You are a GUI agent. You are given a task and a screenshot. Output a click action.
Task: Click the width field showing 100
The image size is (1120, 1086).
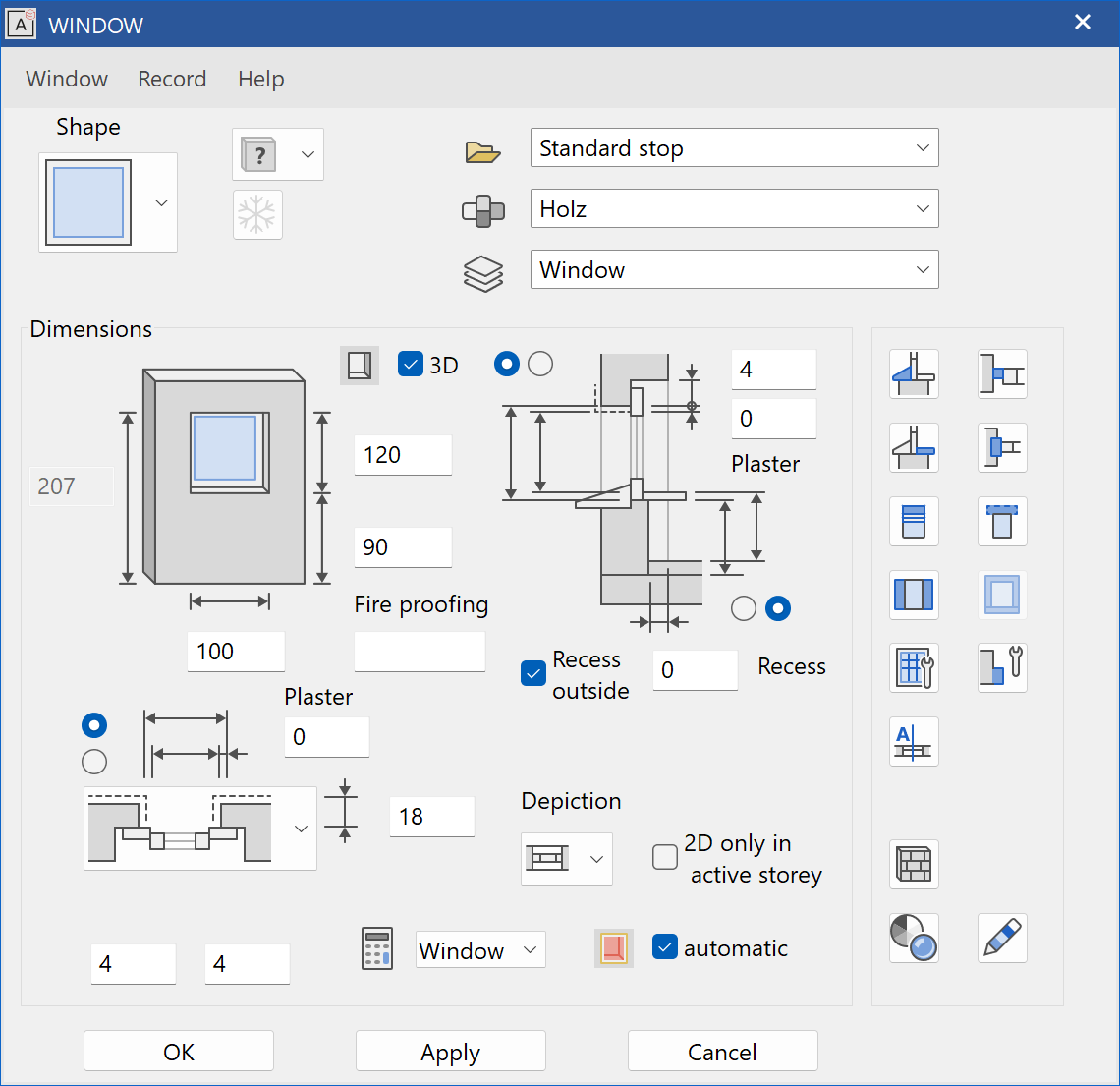point(236,652)
